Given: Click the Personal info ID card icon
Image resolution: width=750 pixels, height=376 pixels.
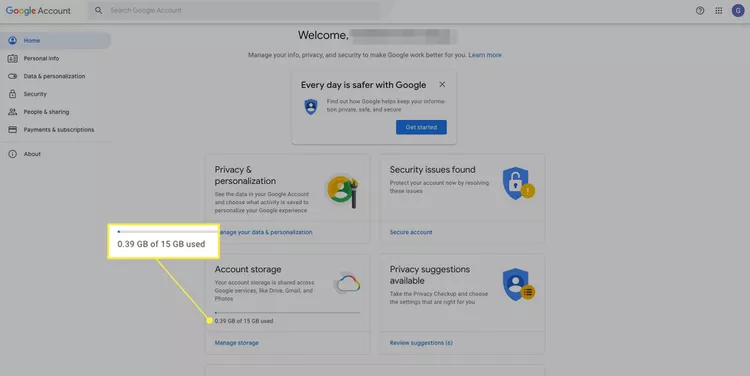Looking at the screenshot, I should tap(12, 58).
